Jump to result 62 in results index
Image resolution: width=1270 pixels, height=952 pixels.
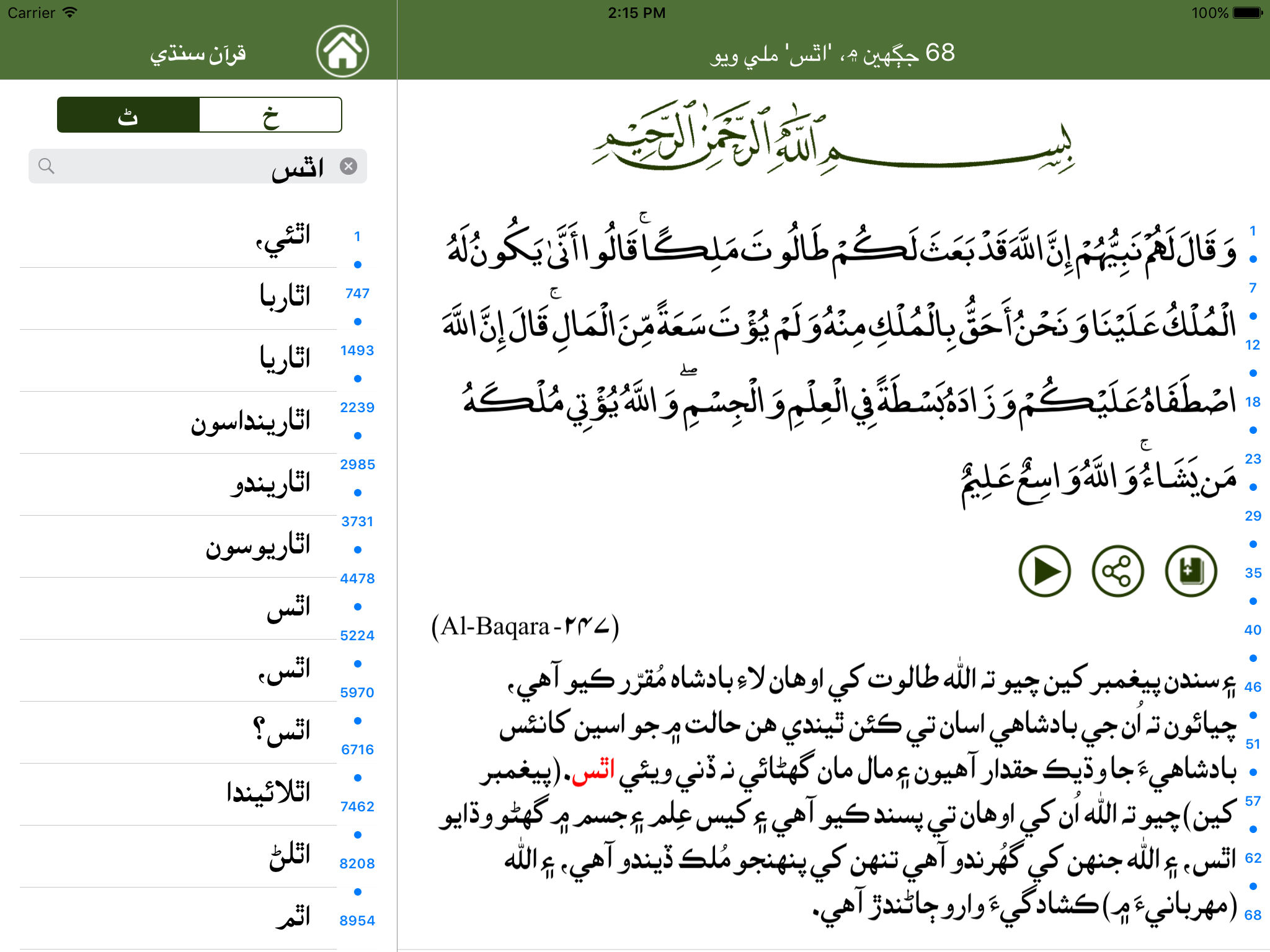[1253, 858]
